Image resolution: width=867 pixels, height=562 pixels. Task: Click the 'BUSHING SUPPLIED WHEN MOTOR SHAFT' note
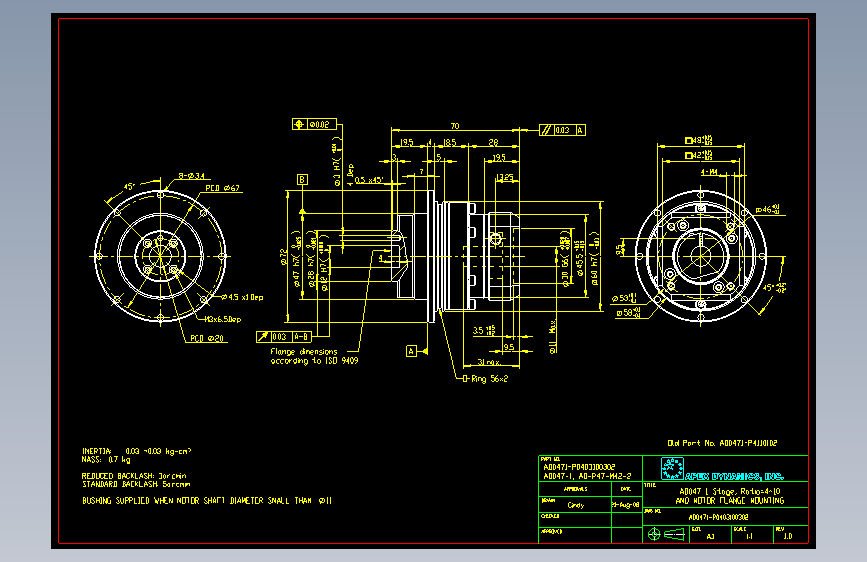pyautogui.click(x=207, y=501)
